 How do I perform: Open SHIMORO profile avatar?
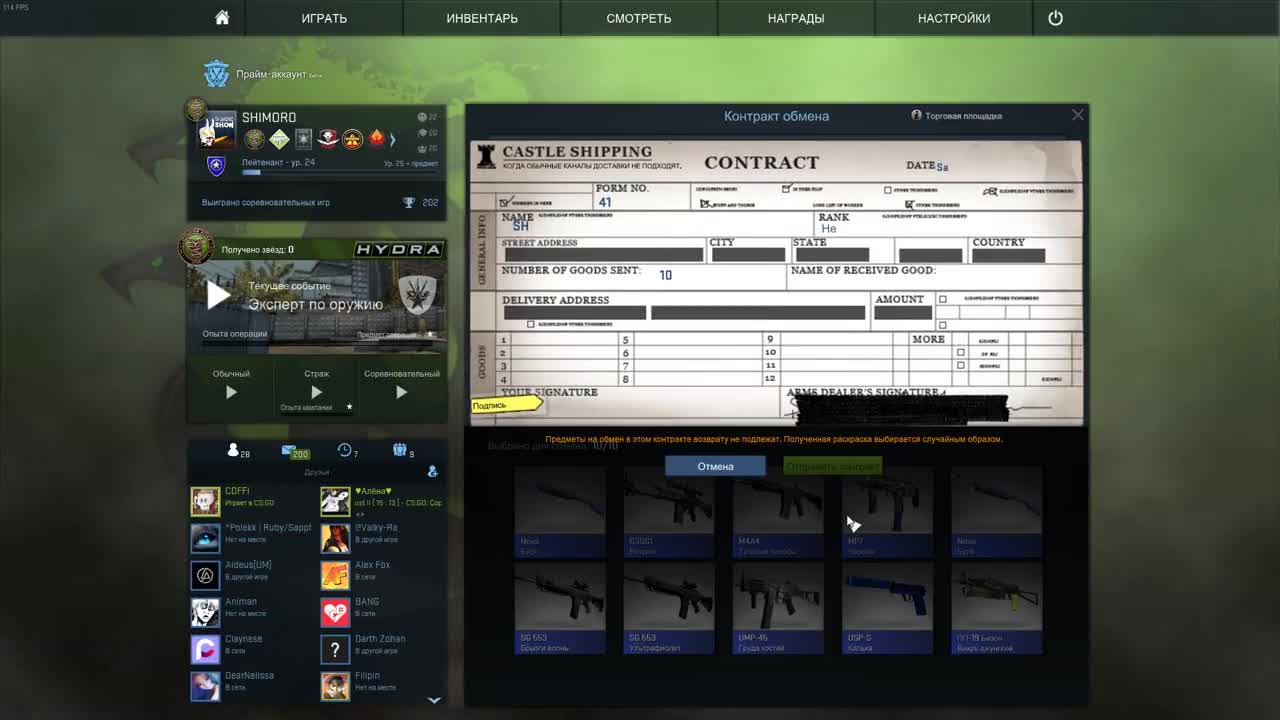click(216, 130)
